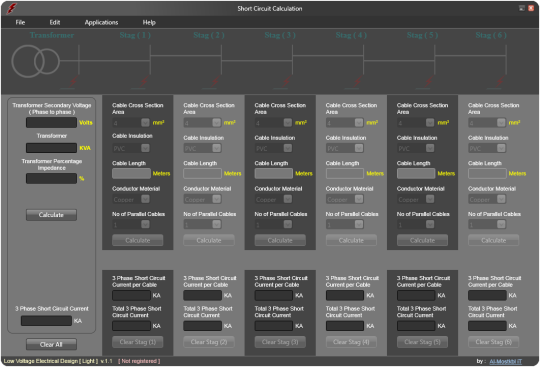The height and width of the screenshot is (367, 540).
Task: Minimize the Short Circuit Calculation window
Action: [522, 8]
